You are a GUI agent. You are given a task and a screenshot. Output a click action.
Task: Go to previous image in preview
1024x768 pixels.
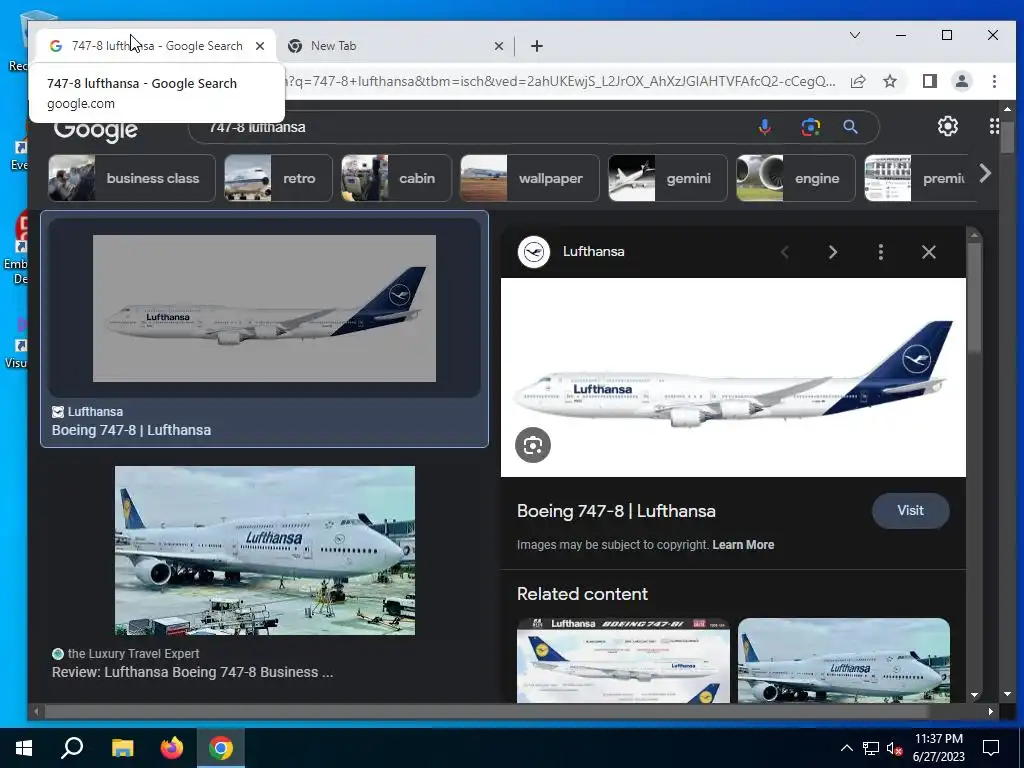click(x=785, y=252)
